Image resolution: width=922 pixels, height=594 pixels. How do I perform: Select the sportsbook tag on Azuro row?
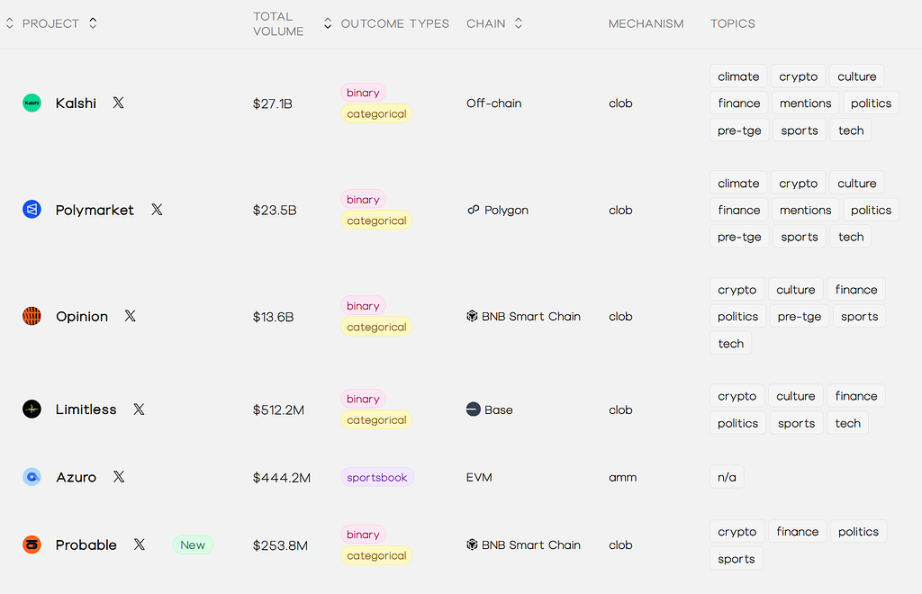pos(377,477)
